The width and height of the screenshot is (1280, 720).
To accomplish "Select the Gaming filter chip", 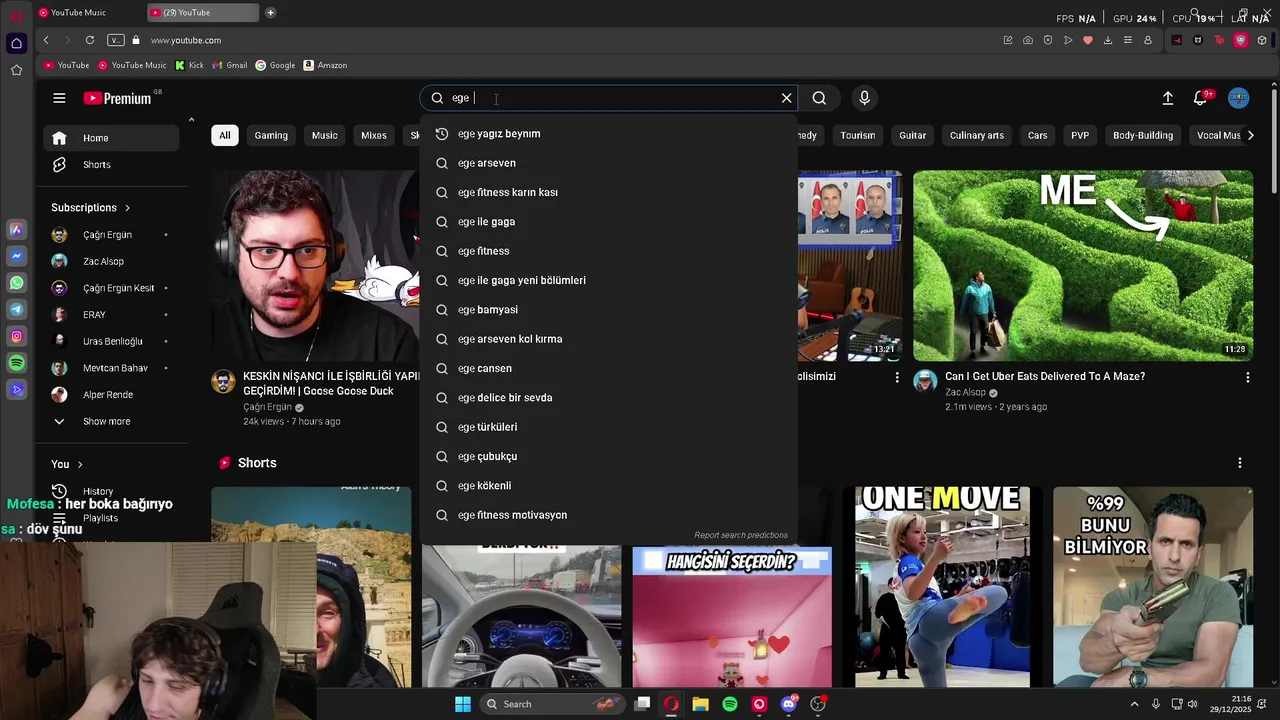I will pos(271,135).
